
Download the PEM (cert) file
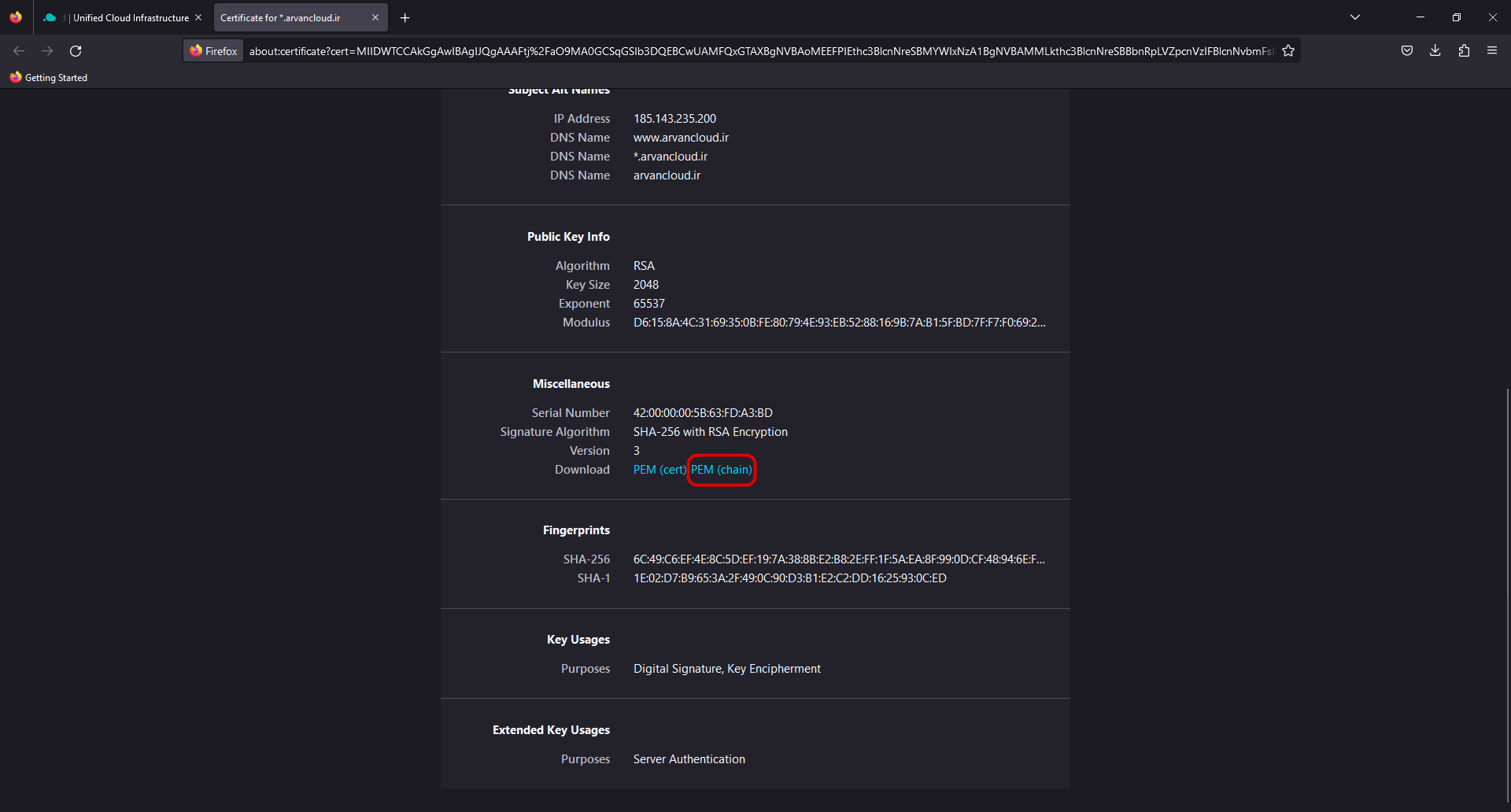(x=659, y=470)
